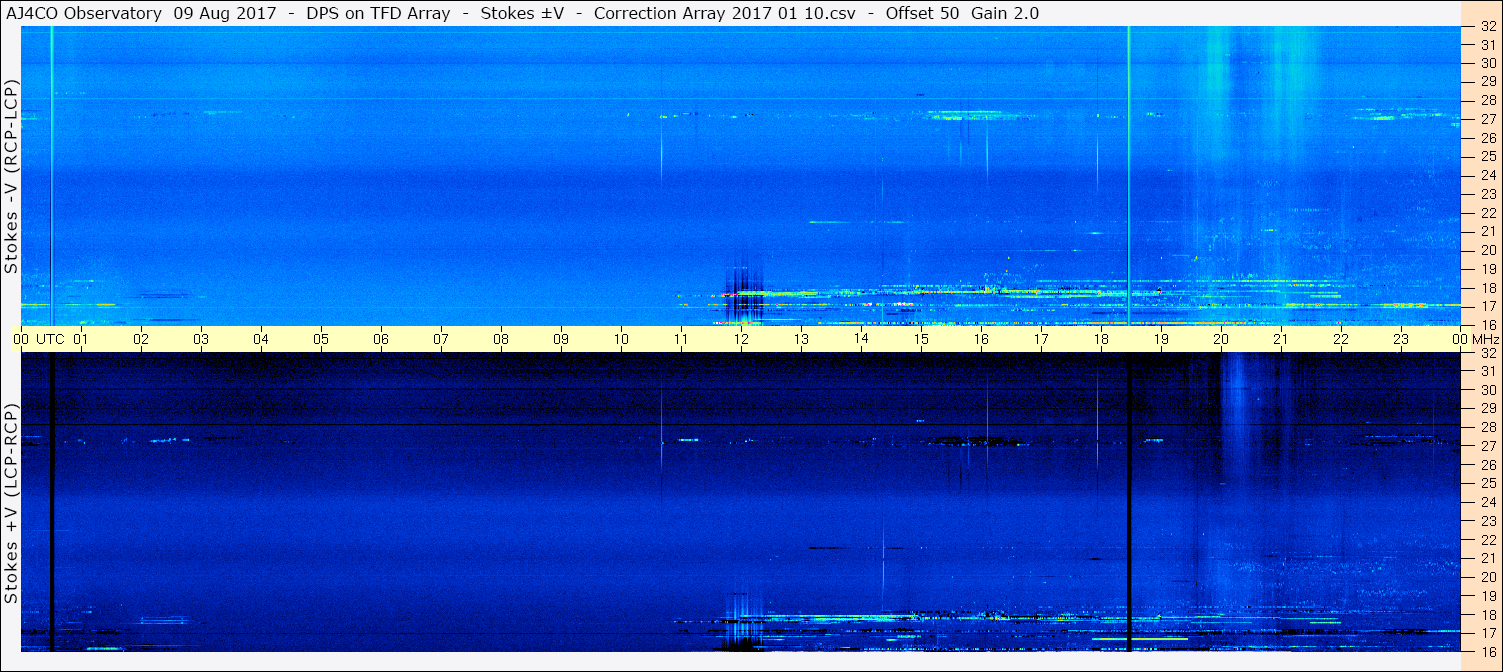Click black vertical gap near 18:30 in lower panel

click(x=1128, y=501)
